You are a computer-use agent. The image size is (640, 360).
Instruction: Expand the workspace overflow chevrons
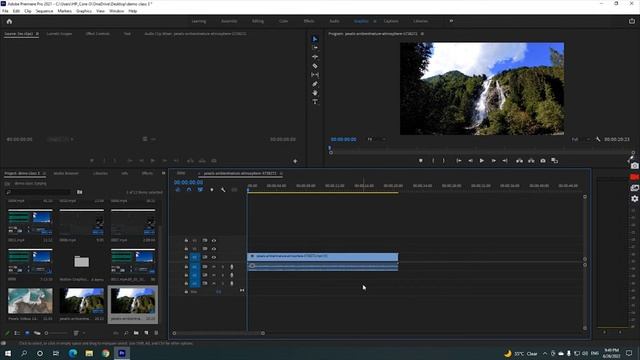pyautogui.click(x=451, y=21)
